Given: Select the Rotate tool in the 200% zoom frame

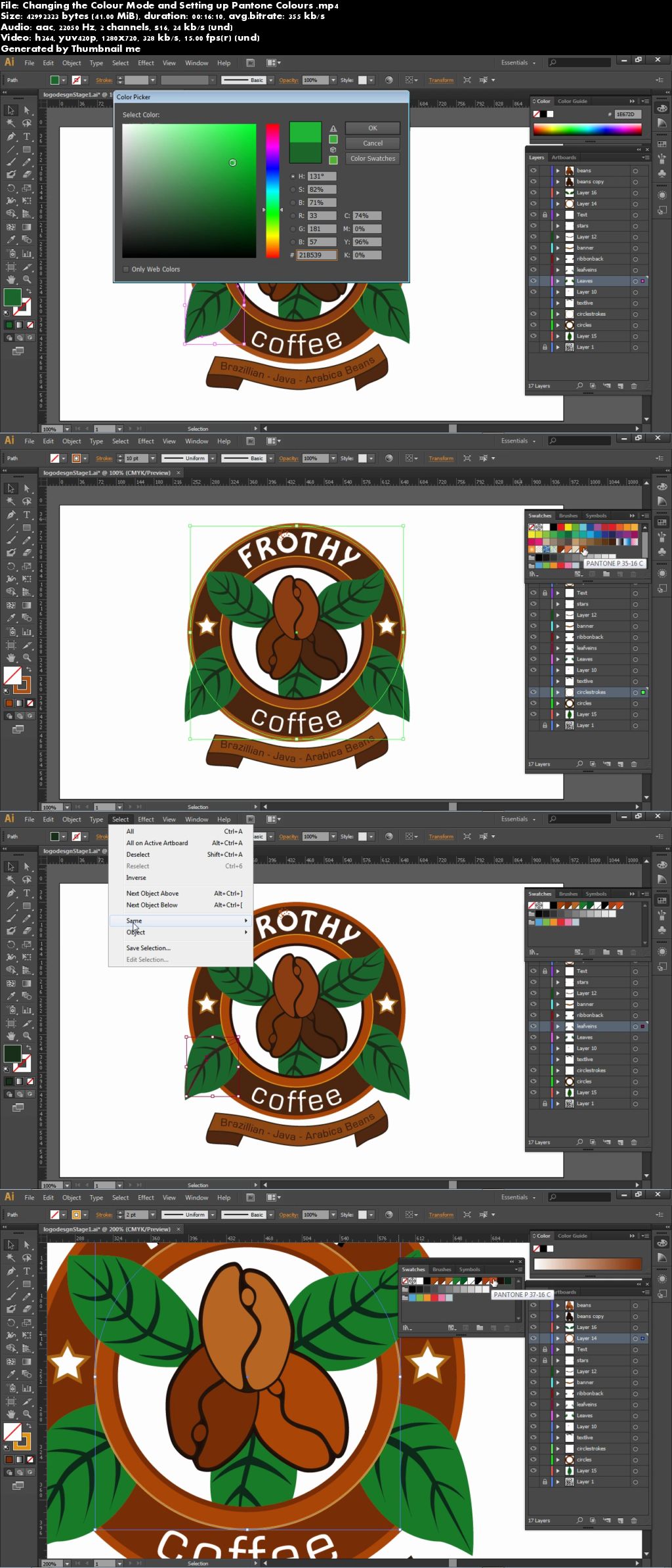Looking at the screenshot, I should pos(11,1322).
